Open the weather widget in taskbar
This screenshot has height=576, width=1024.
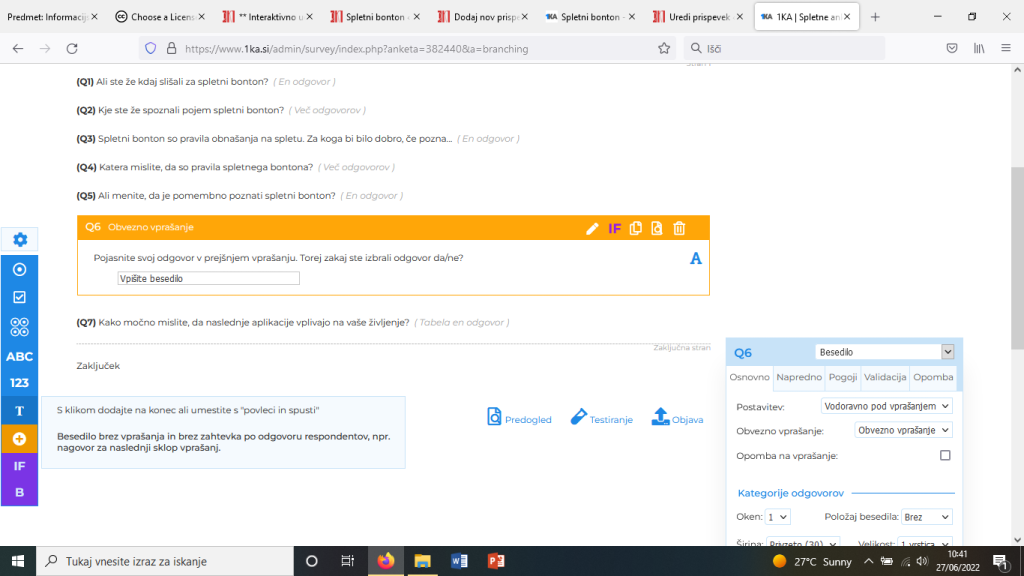[812, 561]
